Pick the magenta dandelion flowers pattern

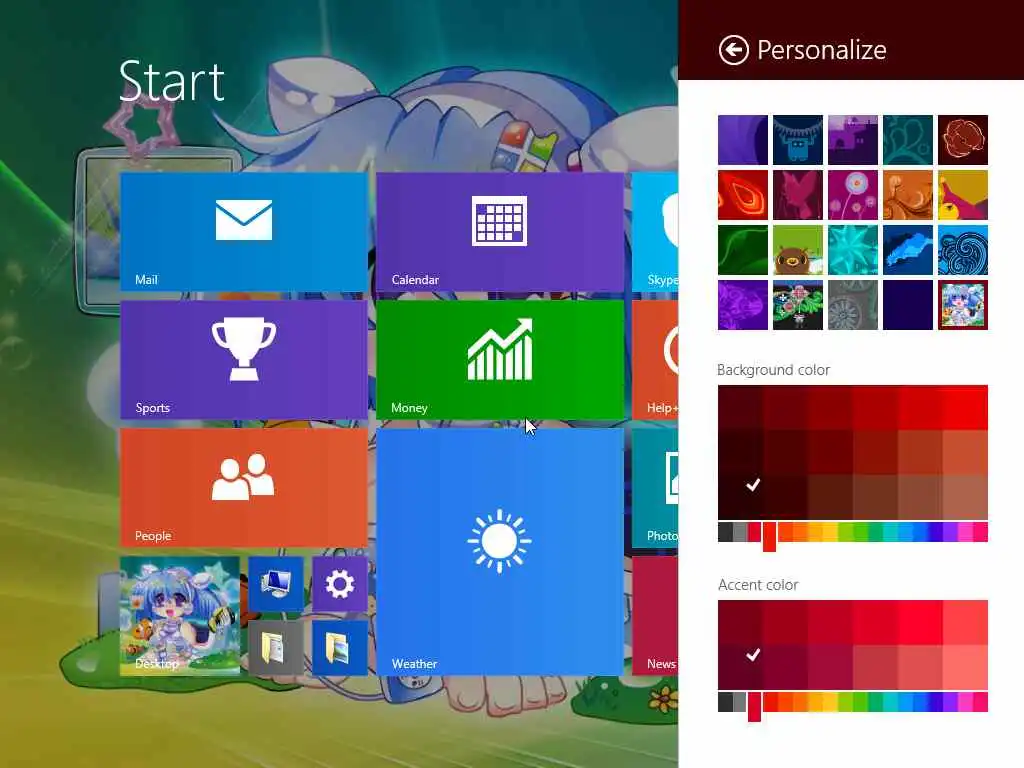tap(853, 195)
